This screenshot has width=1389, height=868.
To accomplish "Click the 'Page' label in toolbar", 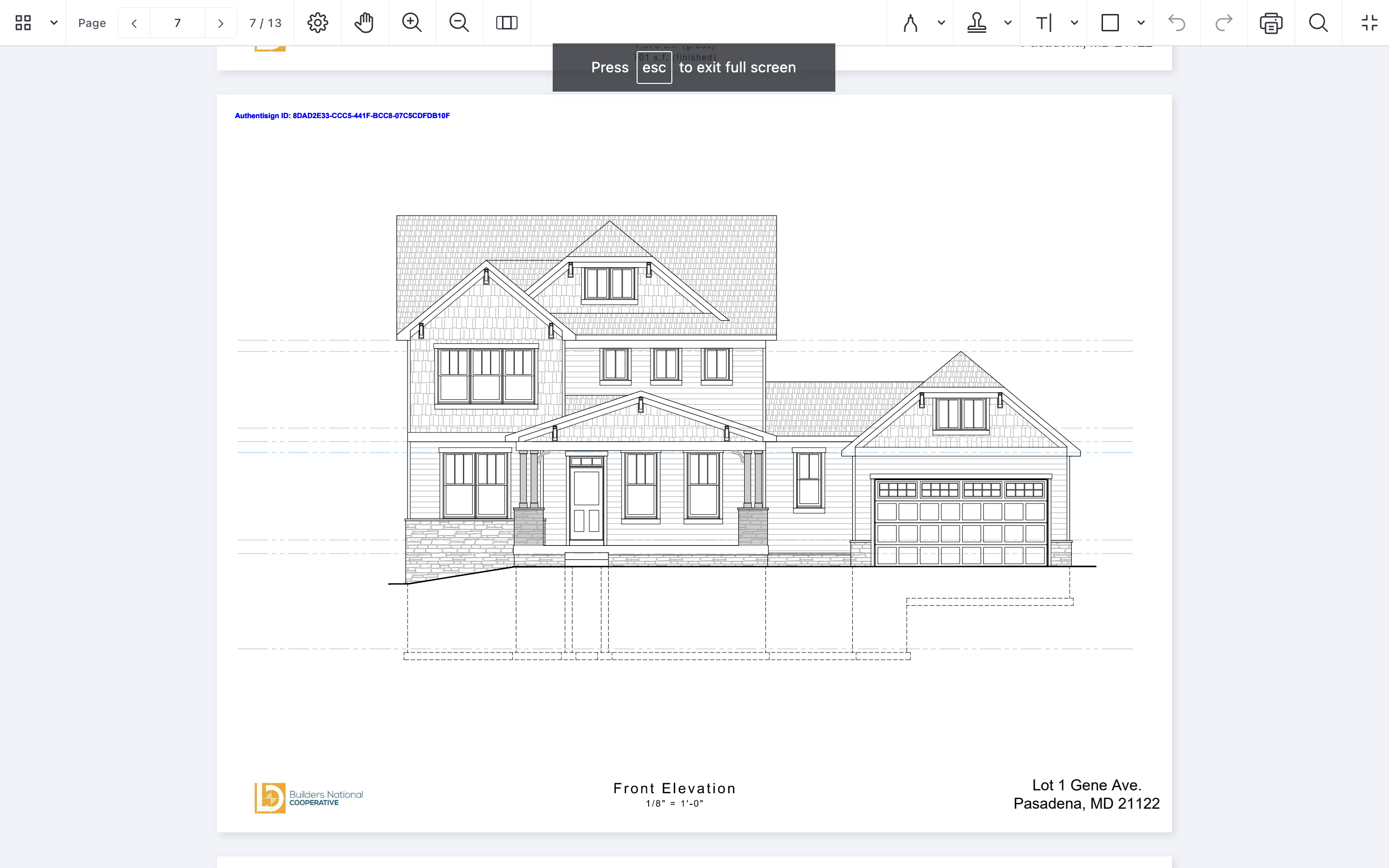I will point(92,23).
